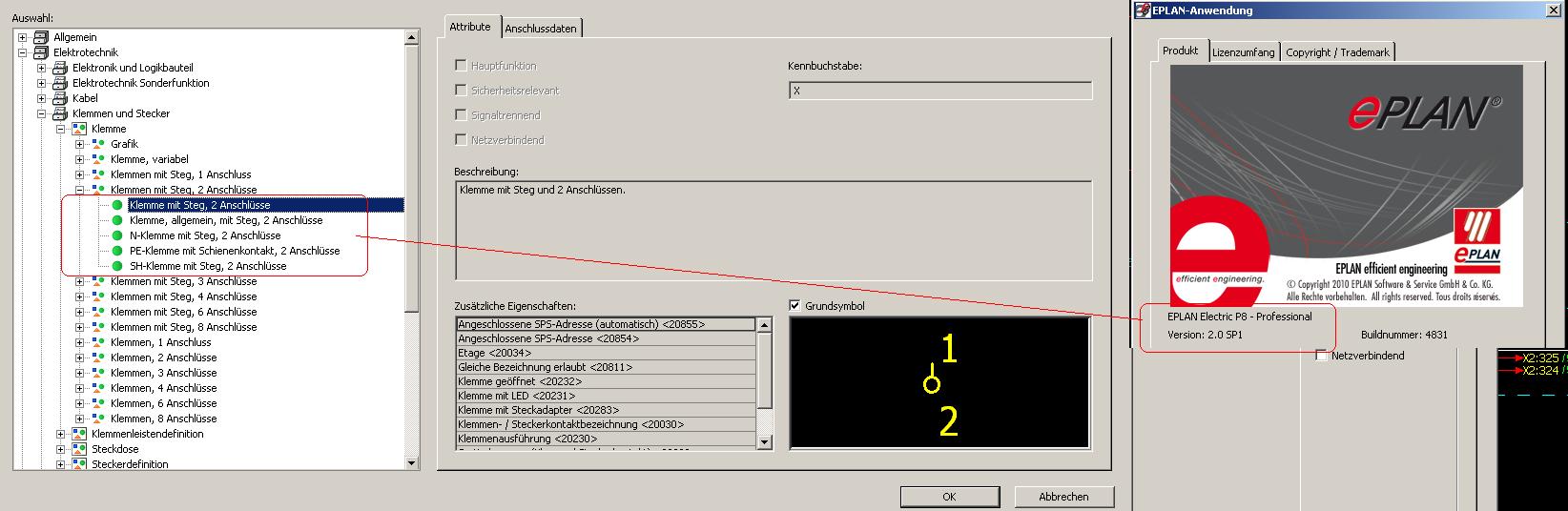Select the Attribute tab

click(470, 27)
